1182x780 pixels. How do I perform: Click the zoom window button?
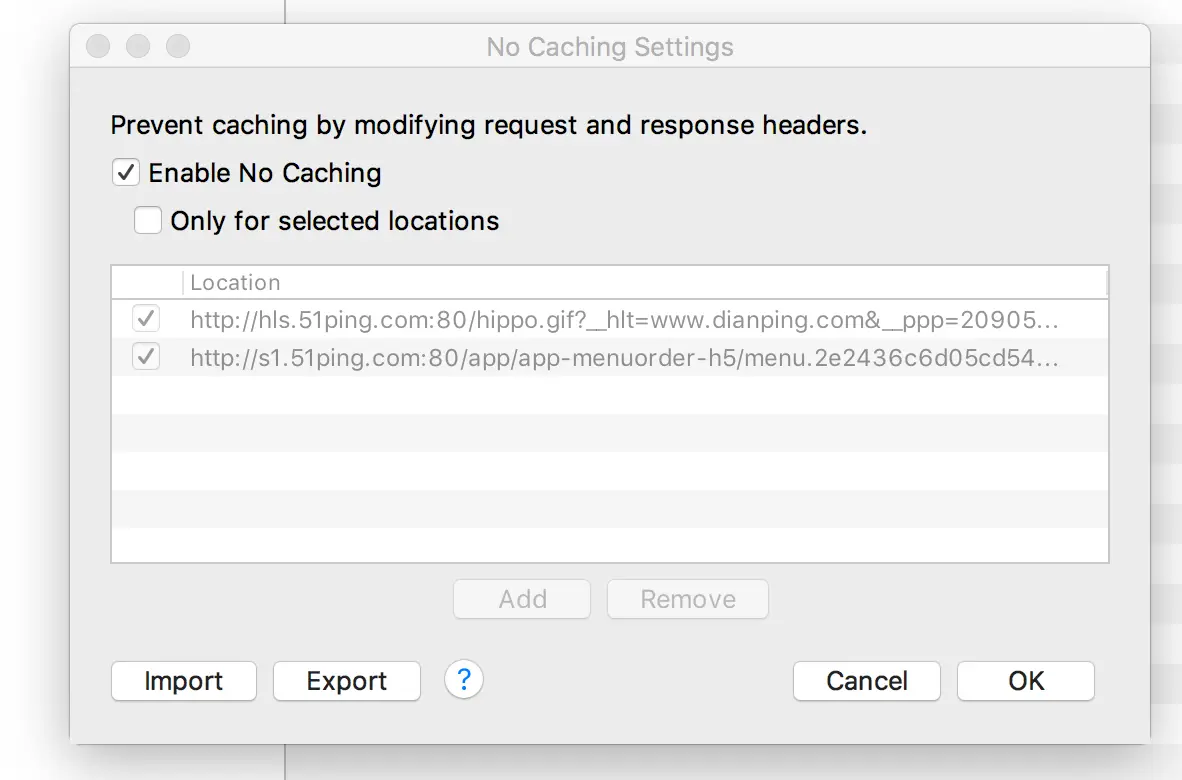coord(178,46)
